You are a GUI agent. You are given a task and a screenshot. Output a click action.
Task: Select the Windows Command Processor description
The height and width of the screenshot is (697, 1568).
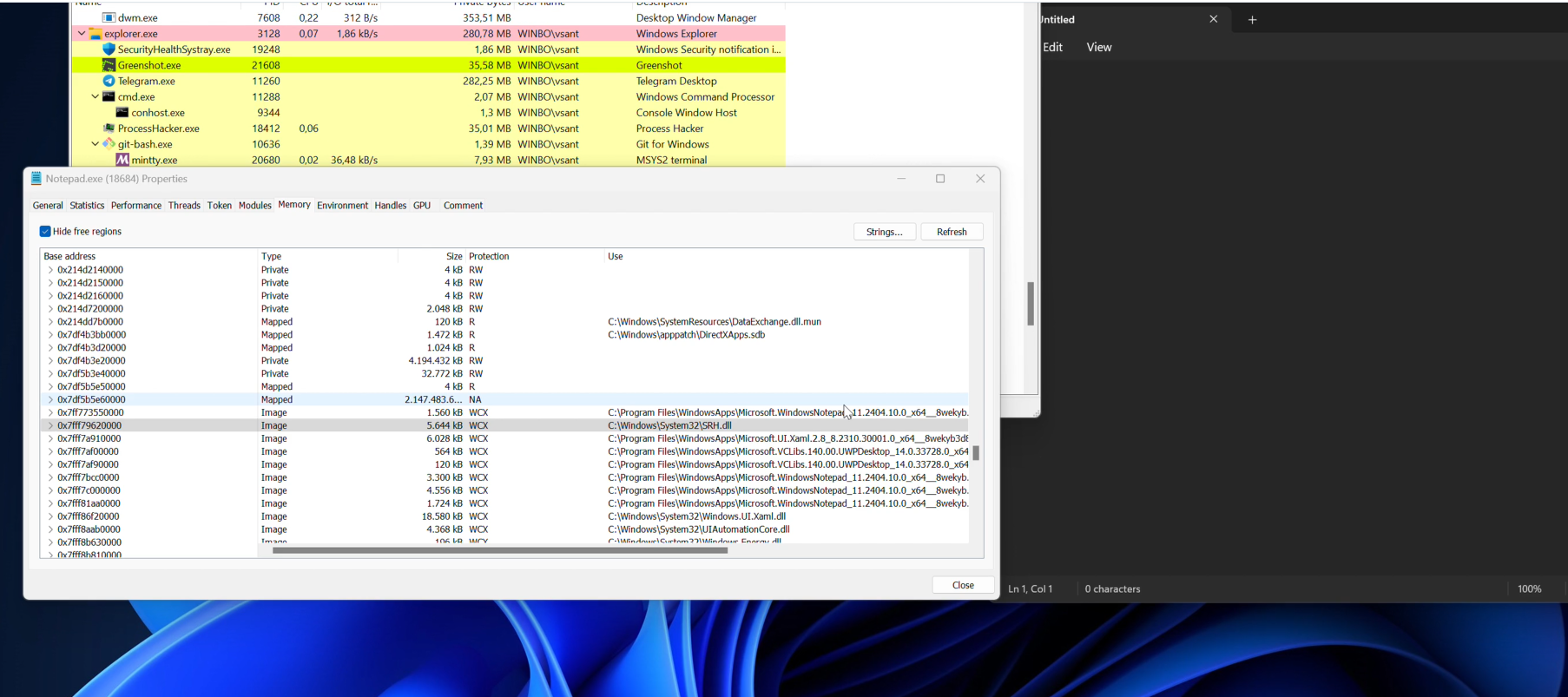click(705, 96)
